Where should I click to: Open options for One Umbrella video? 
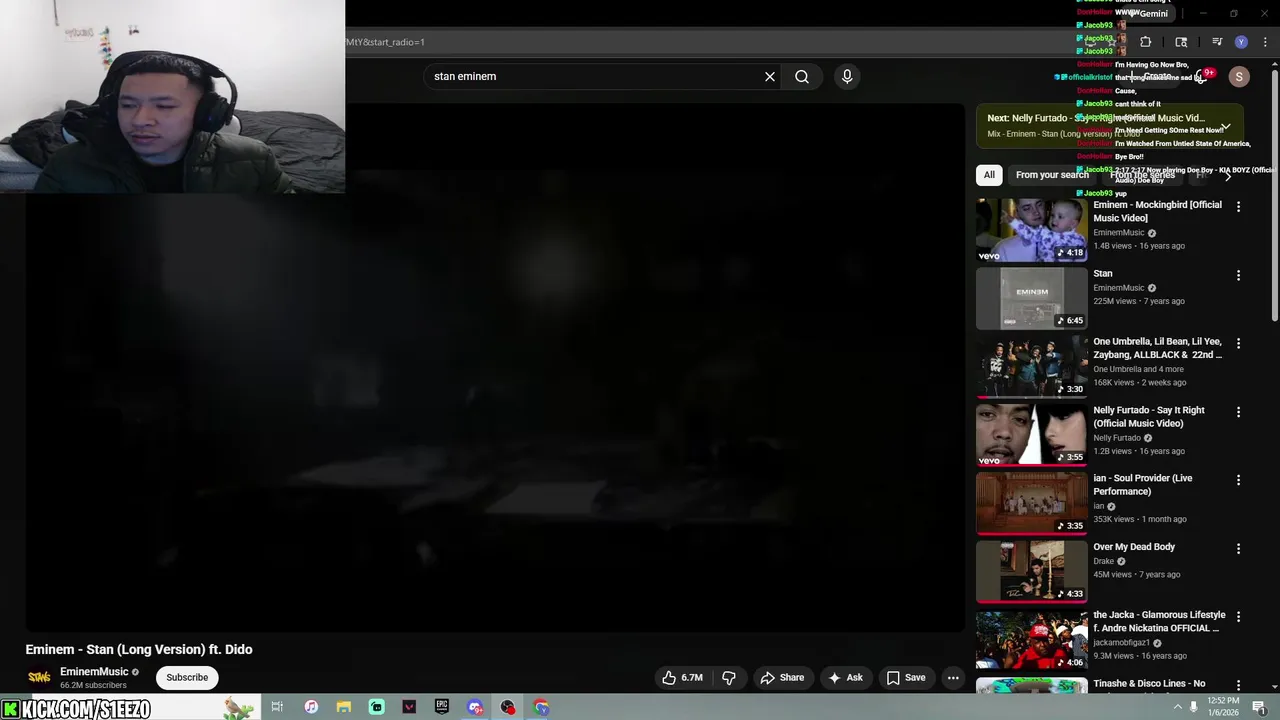point(1239,343)
